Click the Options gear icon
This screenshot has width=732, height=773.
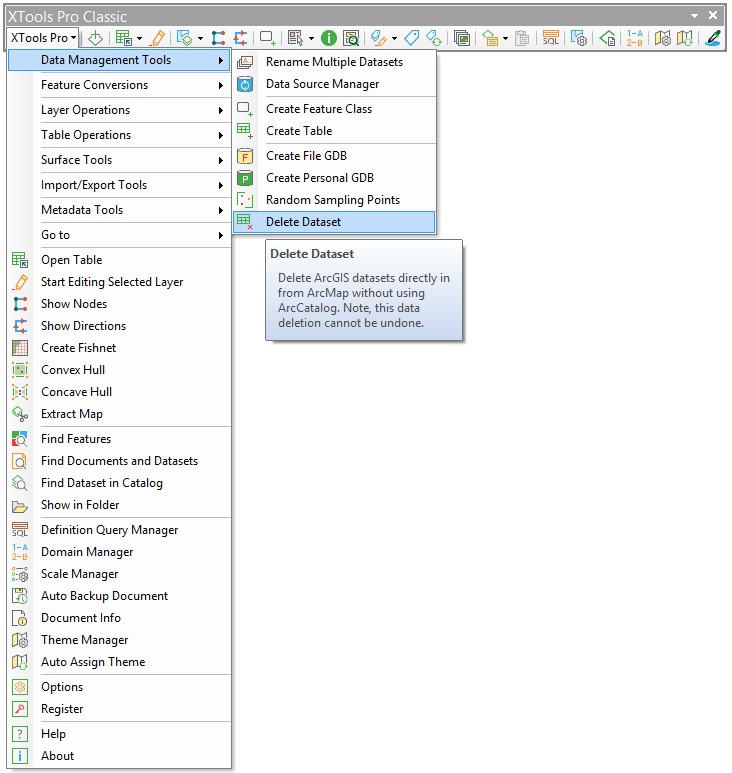click(20, 687)
